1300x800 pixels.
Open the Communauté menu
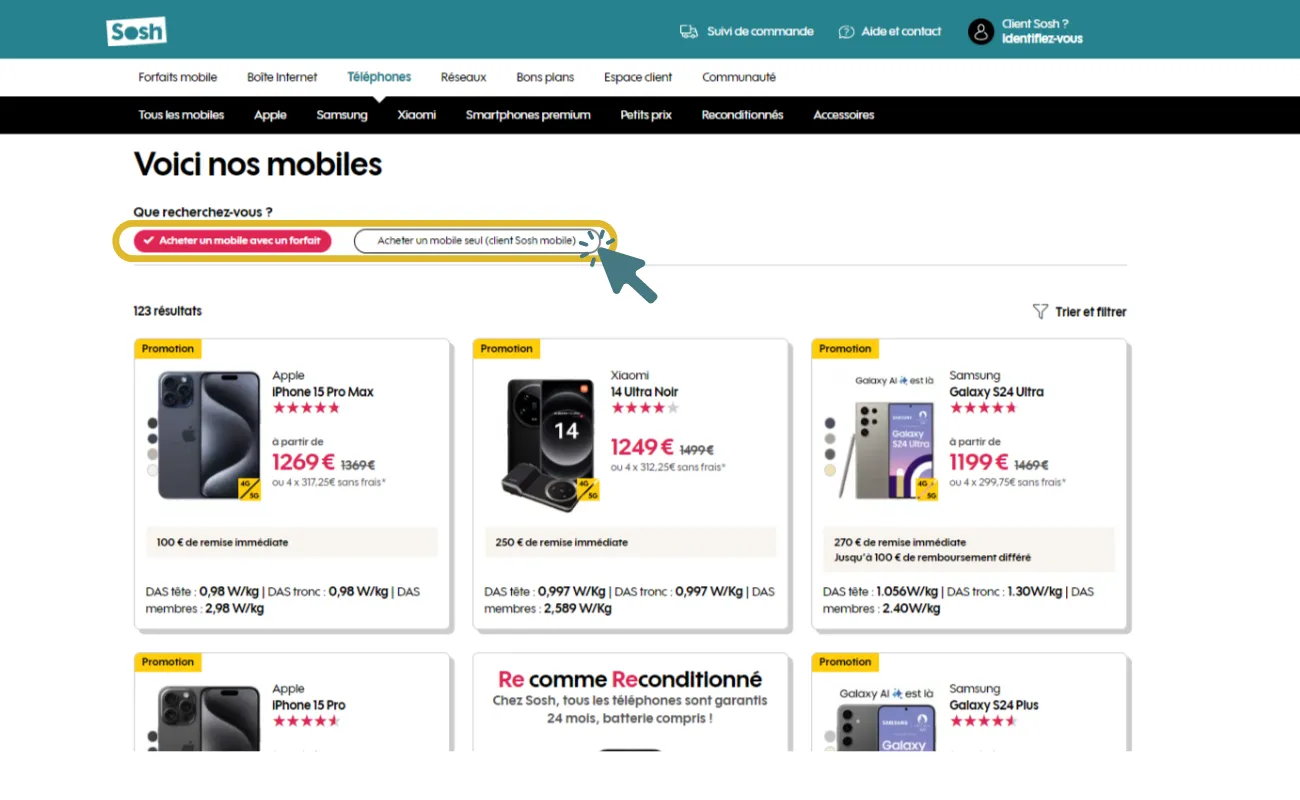pos(739,77)
